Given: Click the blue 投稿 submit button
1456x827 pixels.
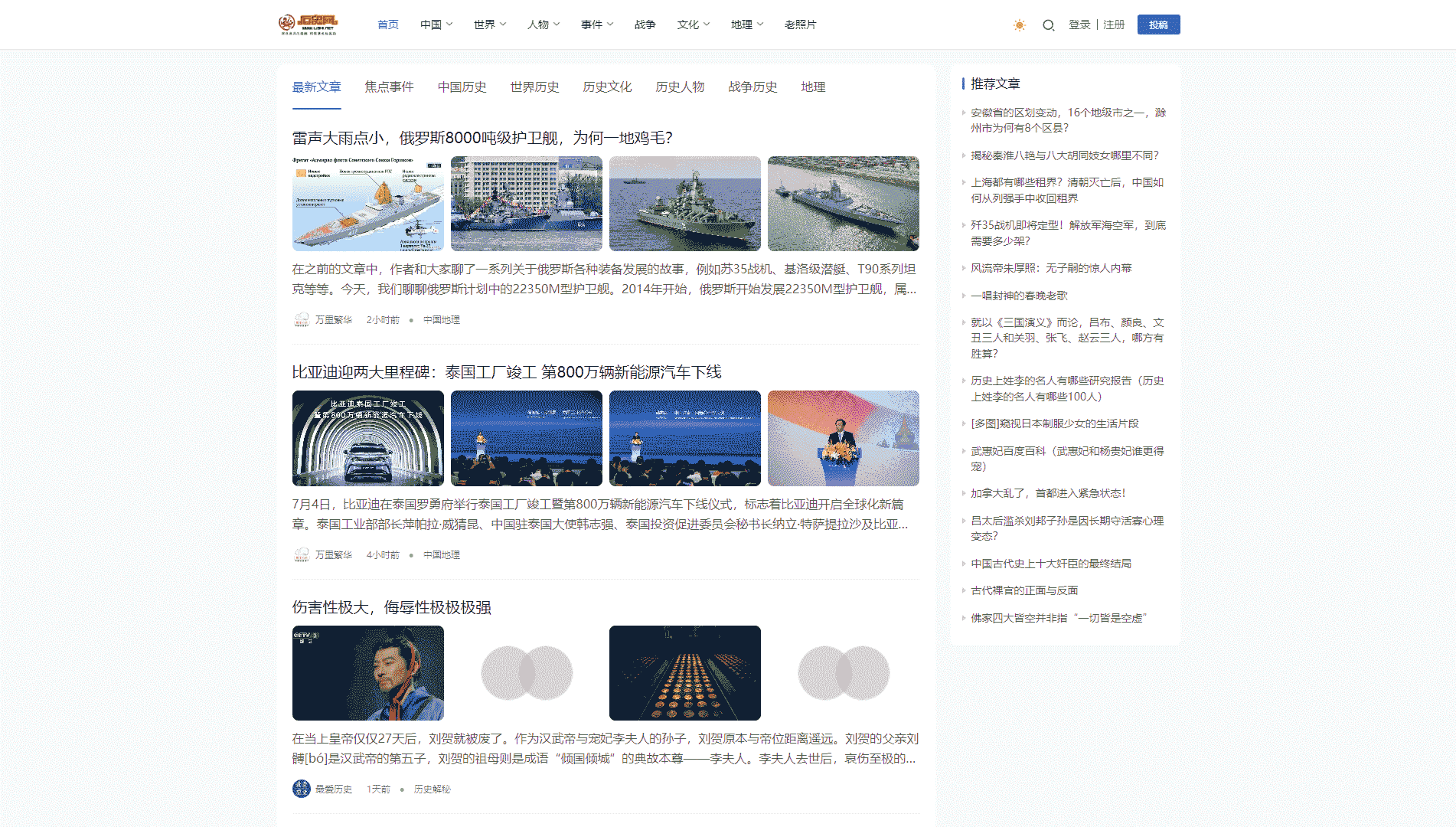Looking at the screenshot, I should tap(1158, 25).
